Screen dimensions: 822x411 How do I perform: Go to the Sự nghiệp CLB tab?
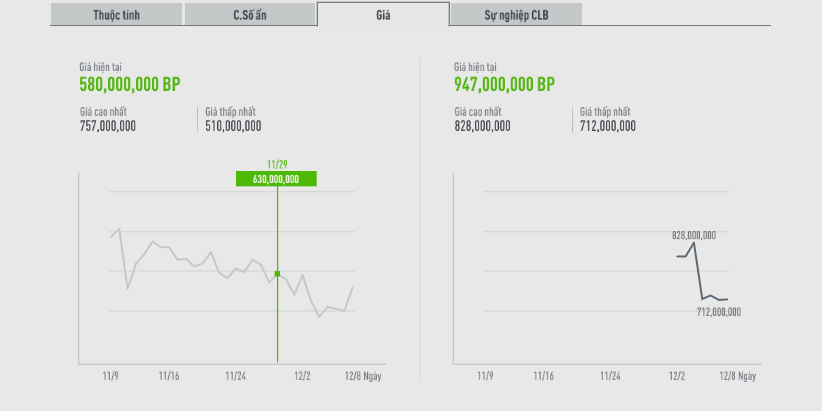pos(515,14)
